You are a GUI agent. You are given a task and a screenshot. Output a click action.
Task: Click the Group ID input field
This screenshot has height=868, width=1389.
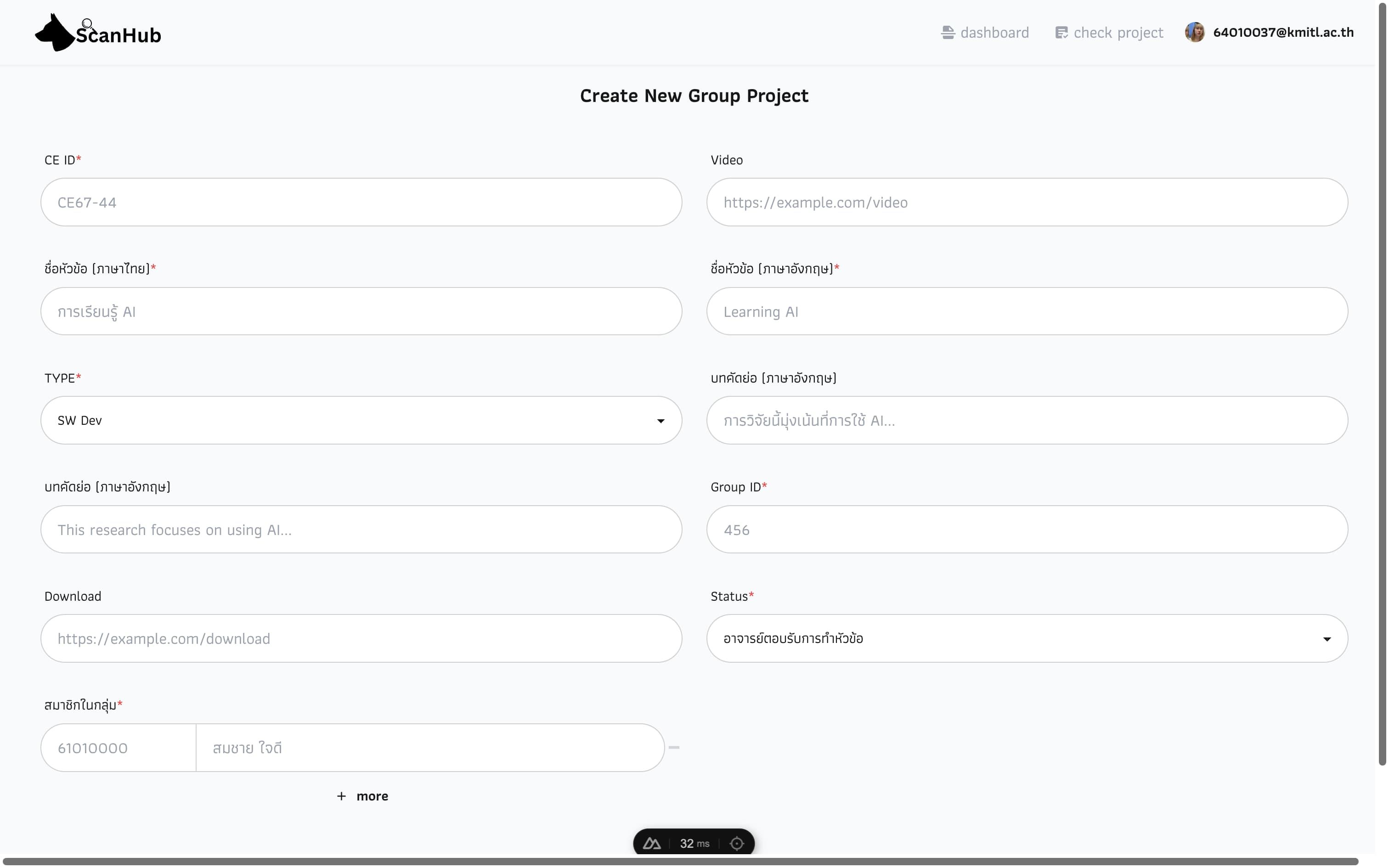1028,529
